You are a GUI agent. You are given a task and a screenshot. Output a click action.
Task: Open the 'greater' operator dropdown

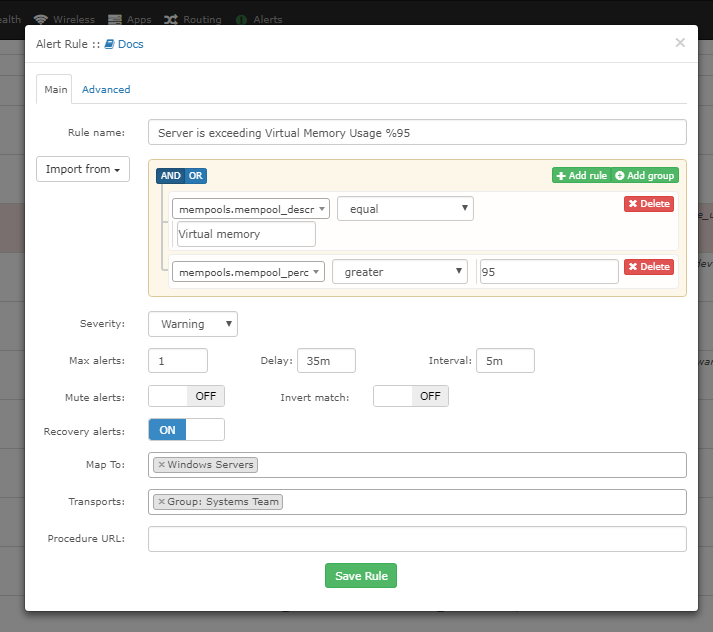pyautogui.click(x=400, y=271)
